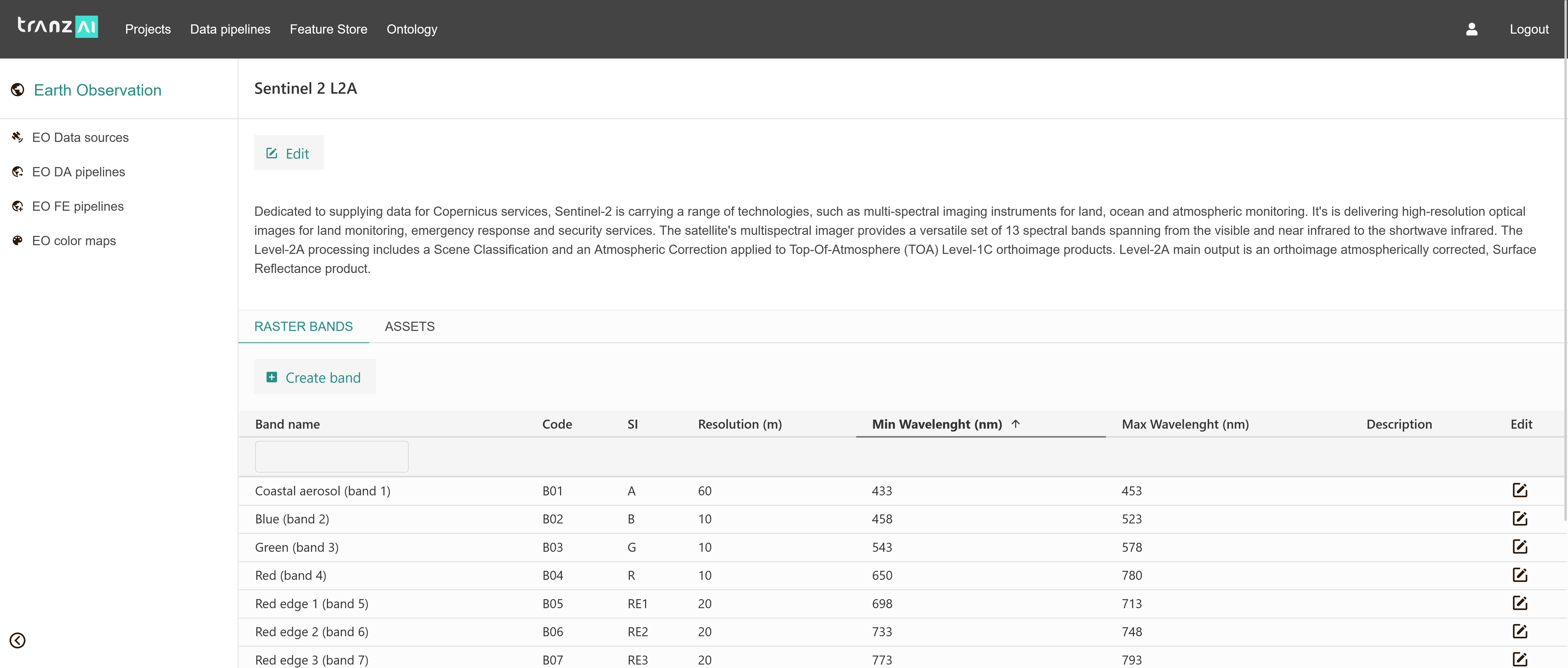Viewport: 1568px width, 668px height.
Task: Select the Green (band 3) cell
Action: [x=296, y=548]
